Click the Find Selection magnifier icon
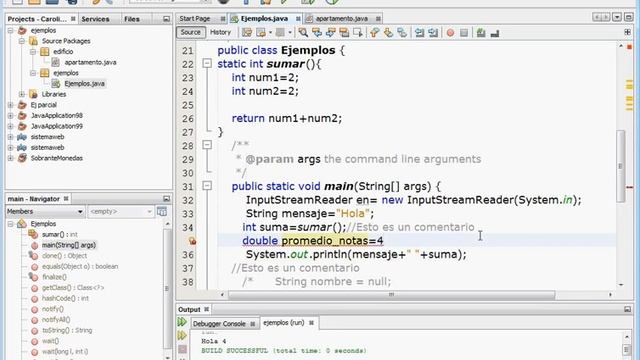The width and height of the screenshot is (640, 360). tap(303, 33)
